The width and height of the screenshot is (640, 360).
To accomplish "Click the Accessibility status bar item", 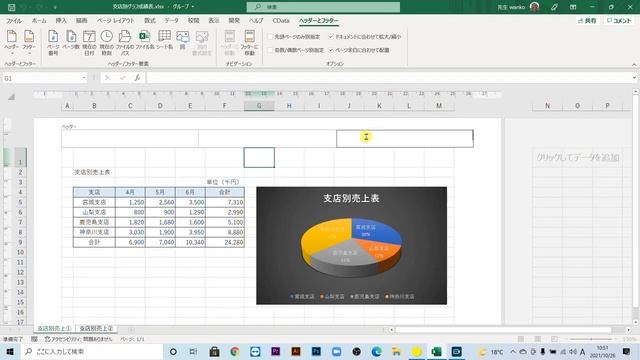I will click(78, 339).
